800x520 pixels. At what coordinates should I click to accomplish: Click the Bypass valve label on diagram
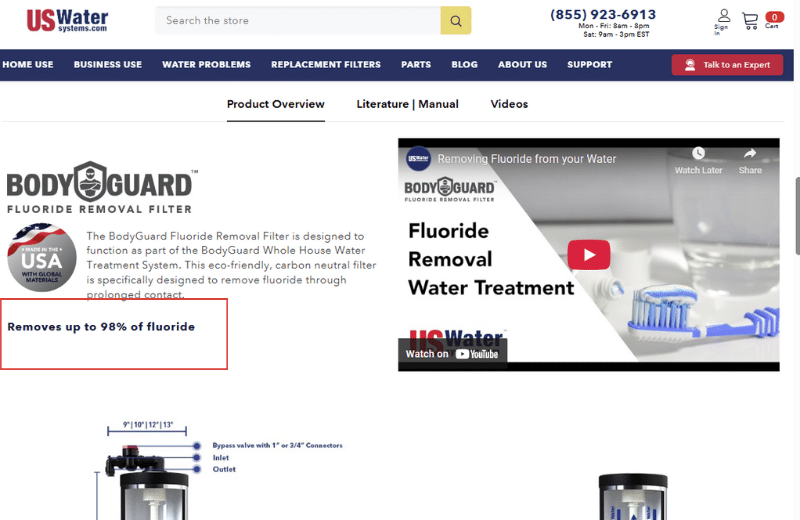point(278,445)
